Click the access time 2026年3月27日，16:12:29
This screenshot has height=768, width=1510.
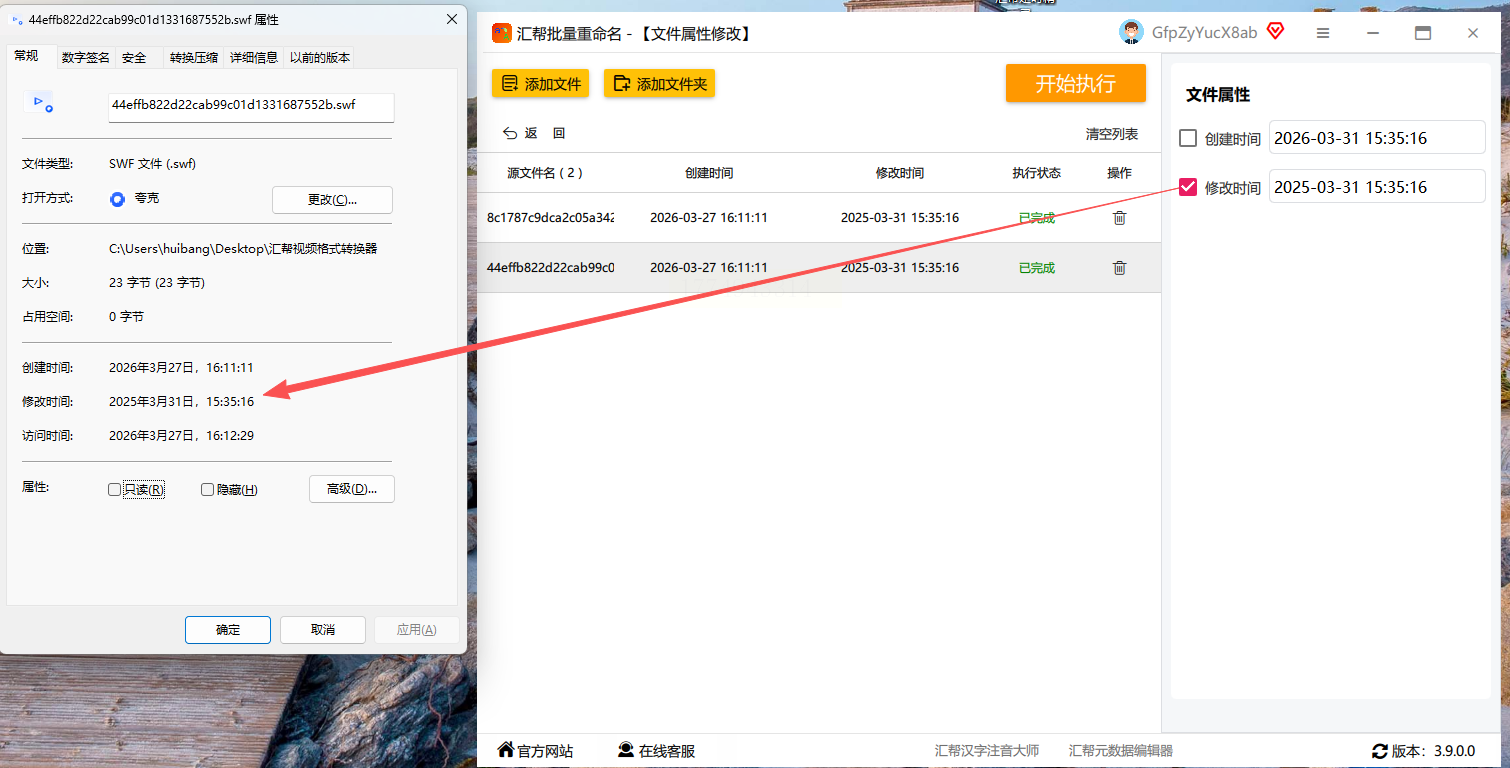pos(181,436)
